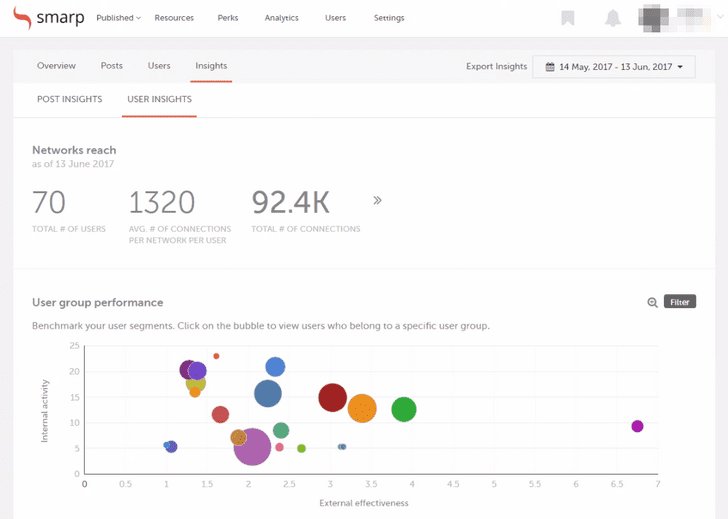
Task: Open the Posts tab
Action: click(112, 66)
